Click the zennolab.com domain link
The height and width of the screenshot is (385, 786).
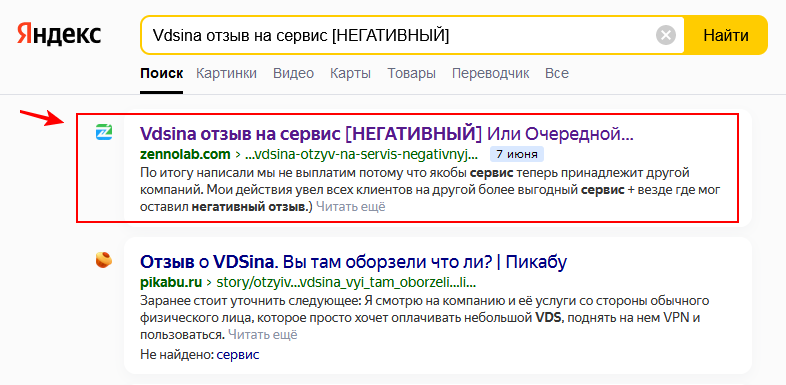tap(185, 154)
